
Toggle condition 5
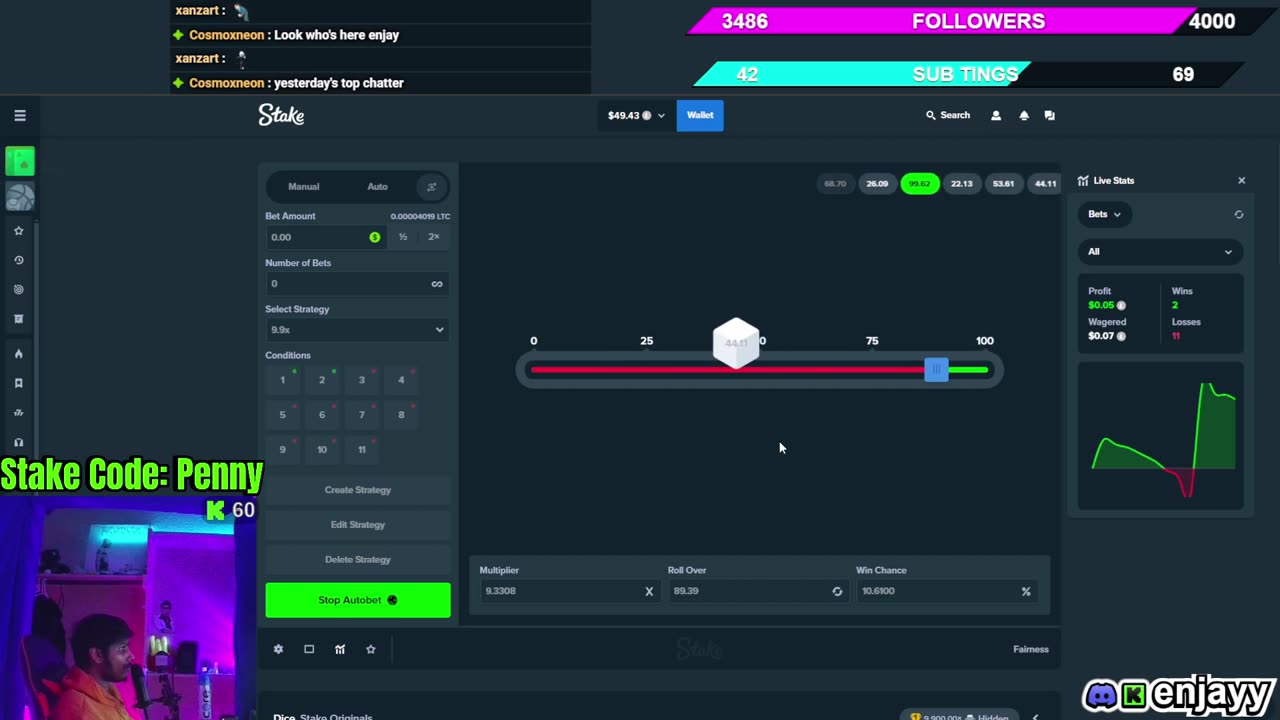tap(282, 415)
